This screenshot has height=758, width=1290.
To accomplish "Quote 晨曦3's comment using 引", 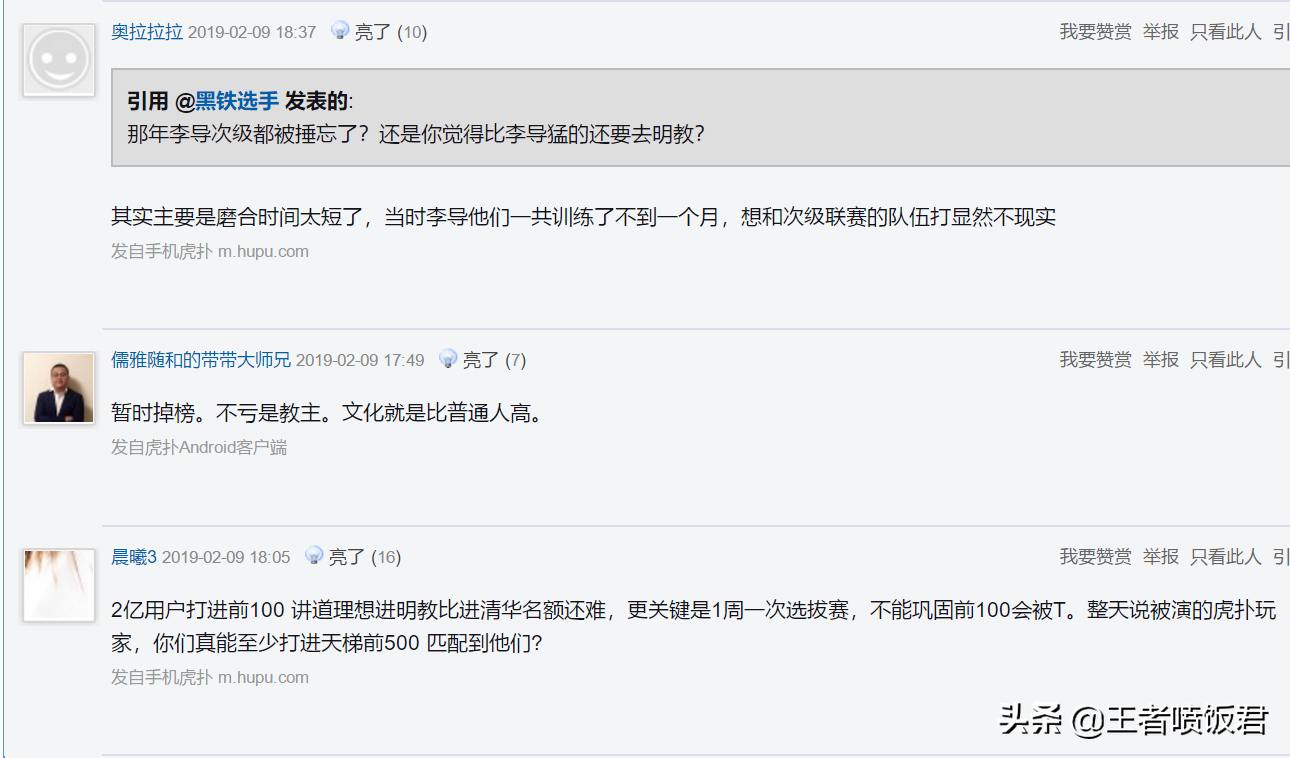I will [1281, 557].
